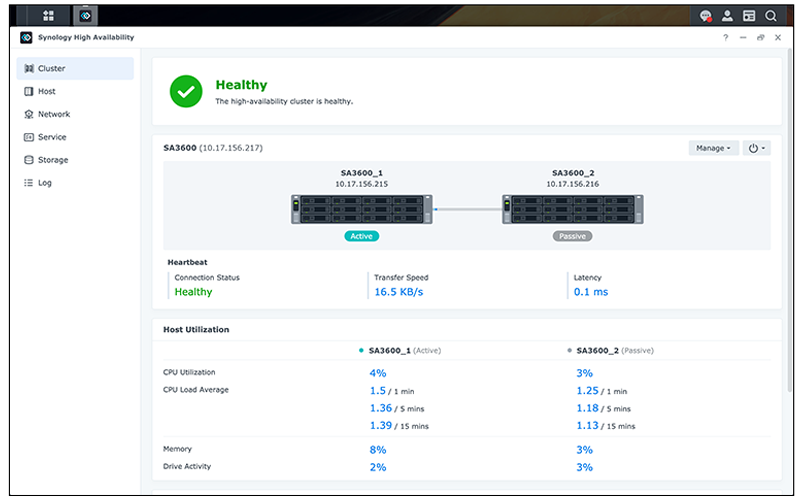Click the Service sidebar icon
Screen dimensions: 800x500
pyautogui.click(x=29, y=137)
